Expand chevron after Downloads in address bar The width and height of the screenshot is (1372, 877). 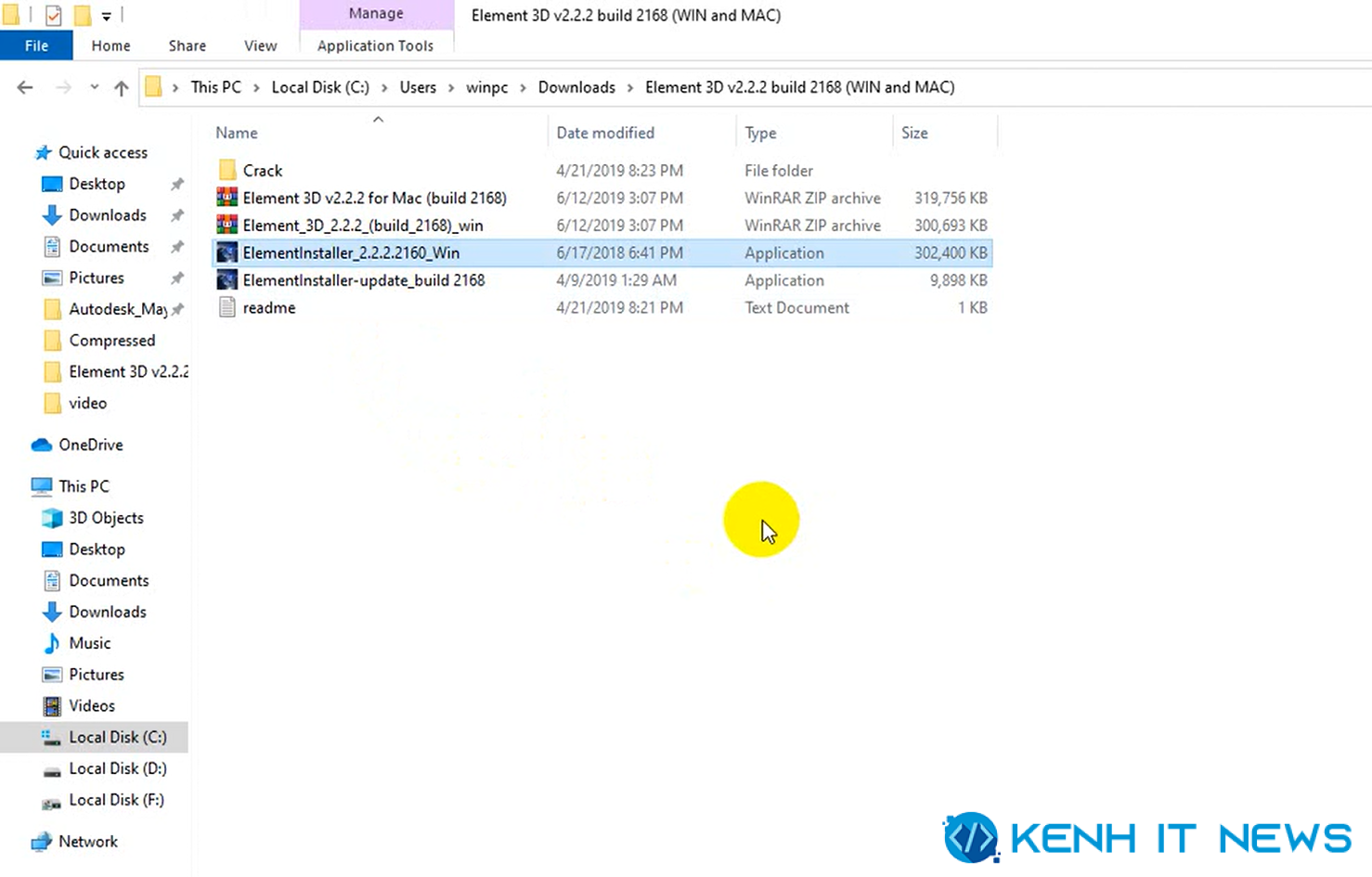tap(630, 87)
